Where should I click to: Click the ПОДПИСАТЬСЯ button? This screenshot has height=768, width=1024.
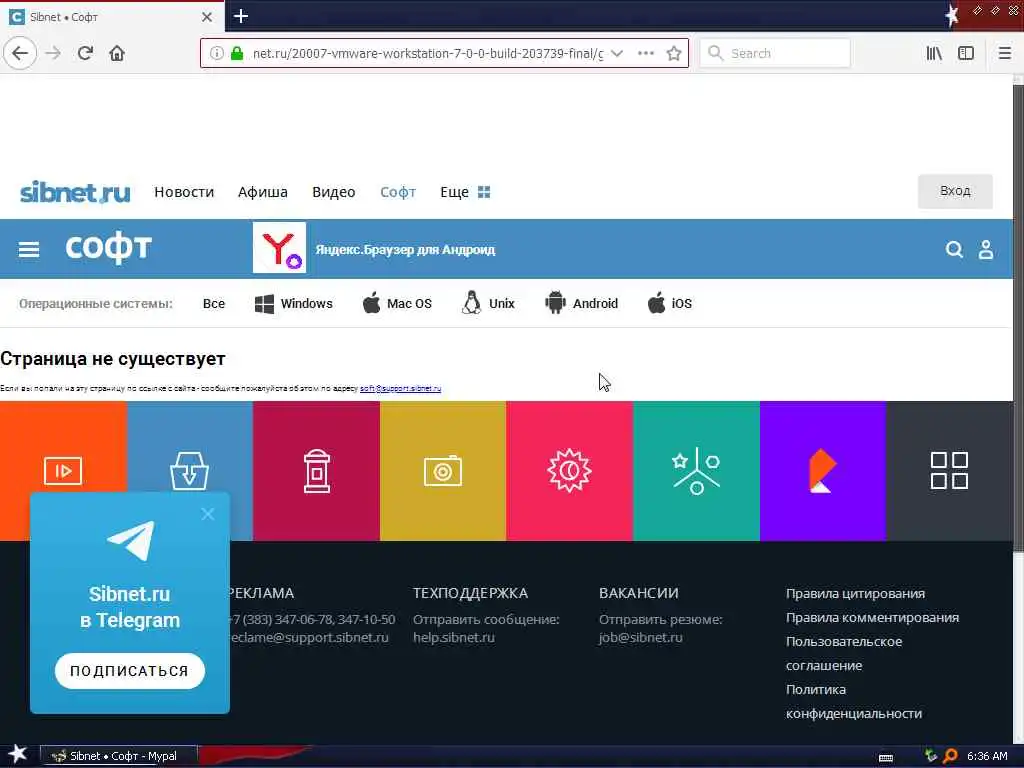[x=130, y=671]
